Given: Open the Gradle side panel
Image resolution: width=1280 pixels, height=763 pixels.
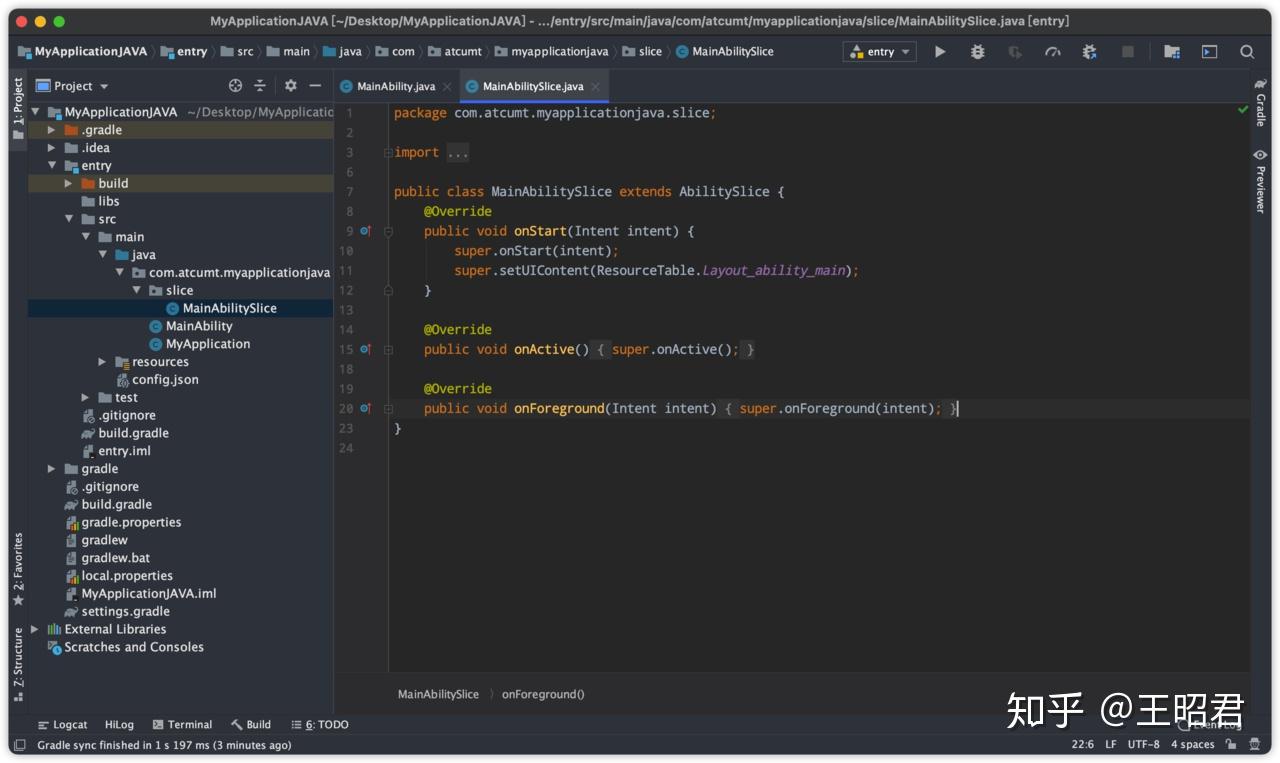Looking at the screenshot, I should point(1260,103).
